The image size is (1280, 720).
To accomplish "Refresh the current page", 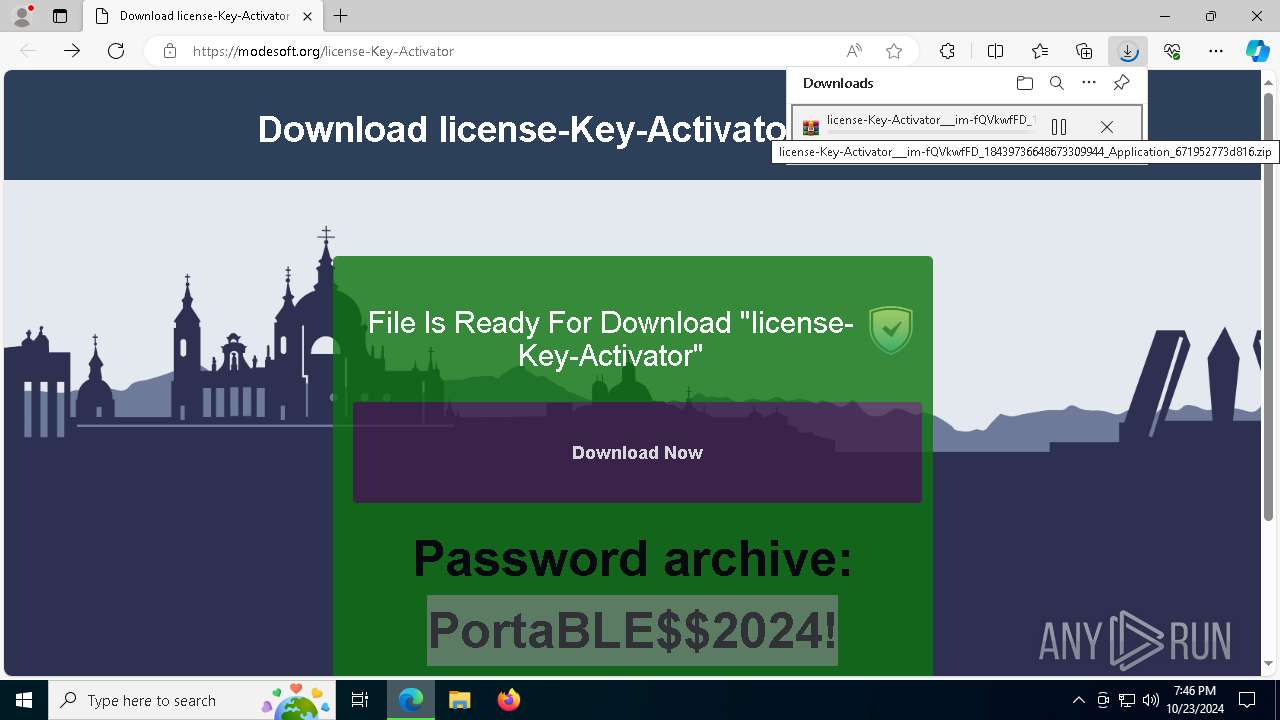I will [116, 51].
